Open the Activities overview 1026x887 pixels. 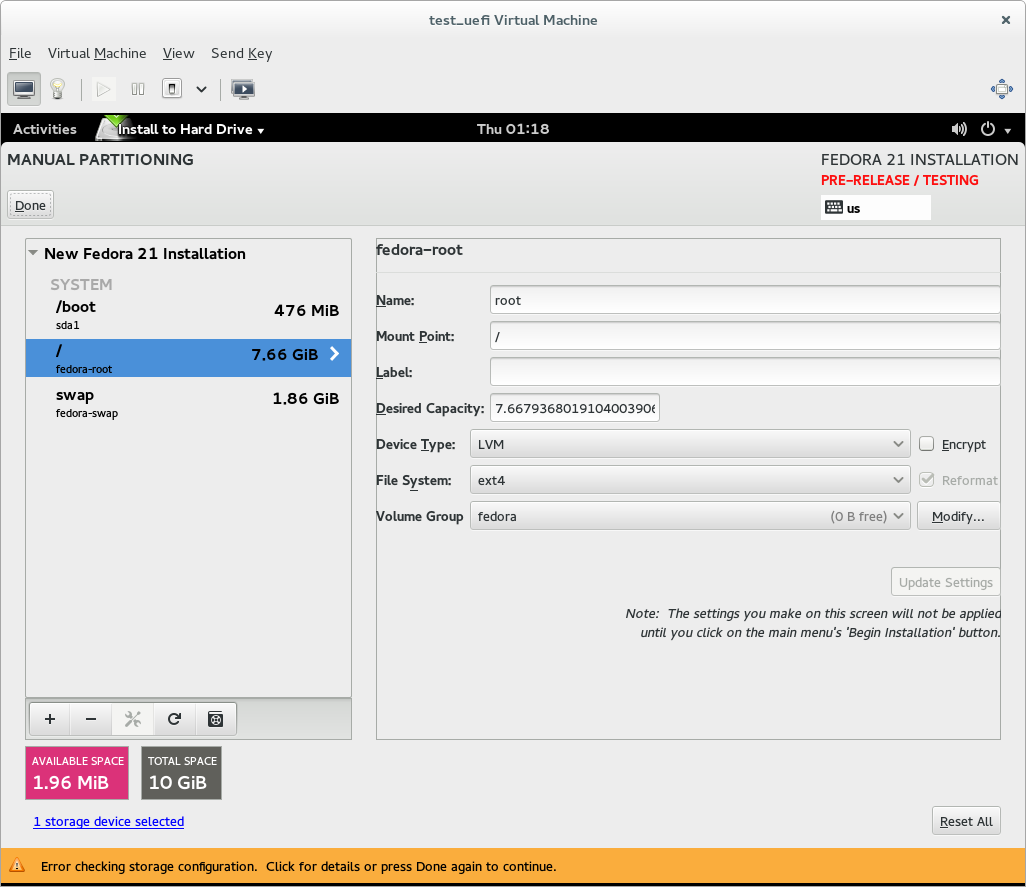click(44, 129)
